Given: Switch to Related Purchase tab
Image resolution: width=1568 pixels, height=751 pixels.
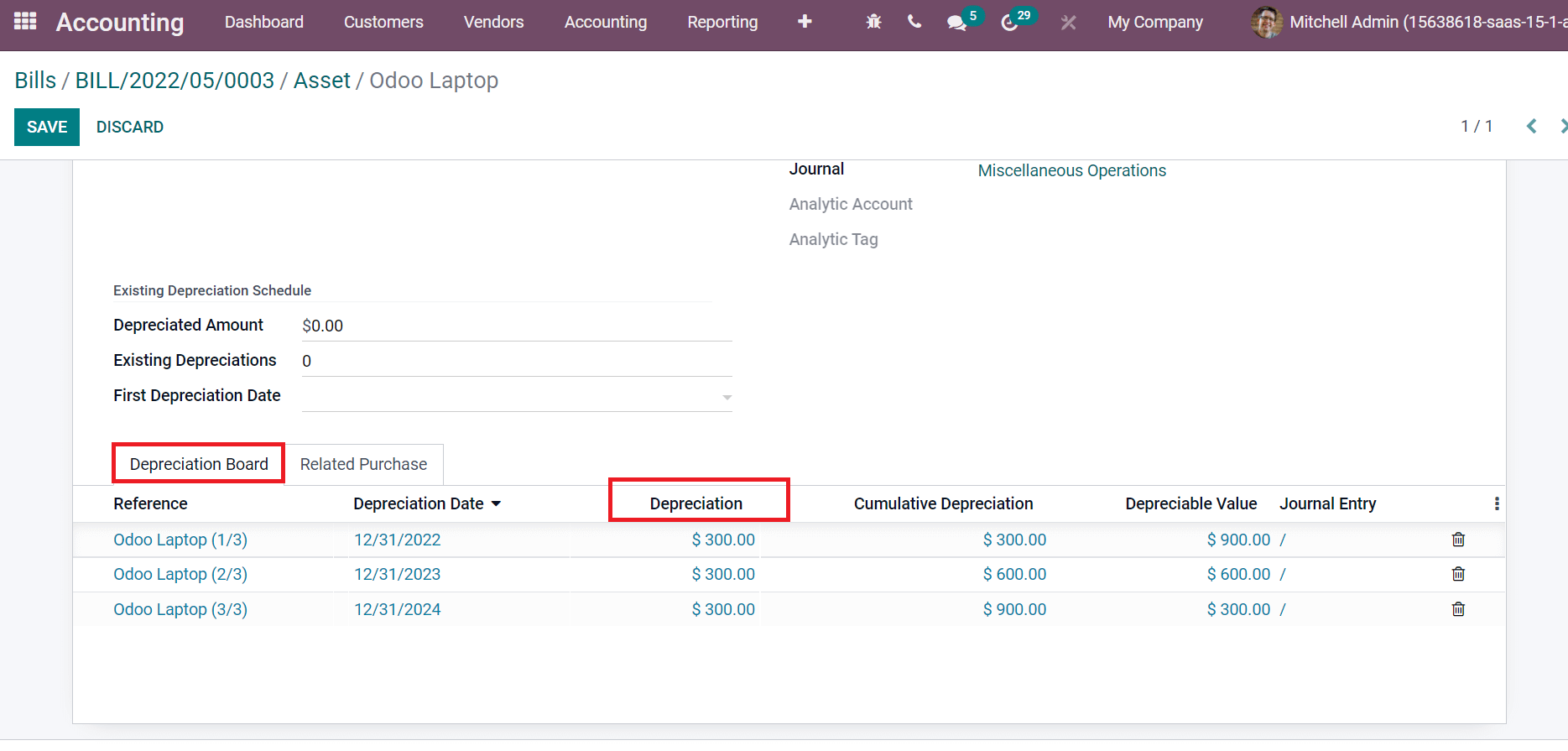Looking at the screenshot, I should [x=363, y=464].
